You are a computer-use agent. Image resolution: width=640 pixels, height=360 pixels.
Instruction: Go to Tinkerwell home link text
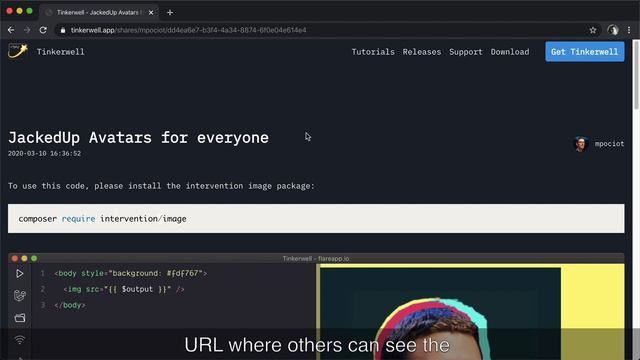coord(60,52)
